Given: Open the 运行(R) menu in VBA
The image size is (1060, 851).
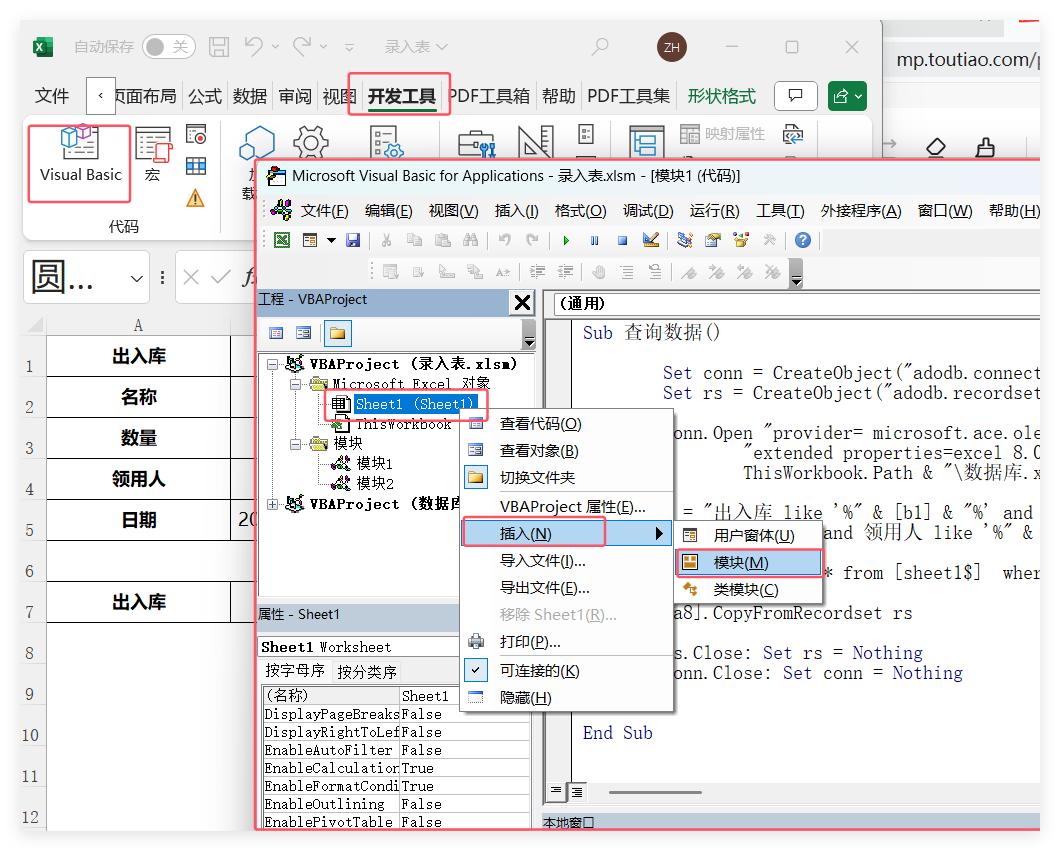Looking at the screenshot, I should coord(714,211).
